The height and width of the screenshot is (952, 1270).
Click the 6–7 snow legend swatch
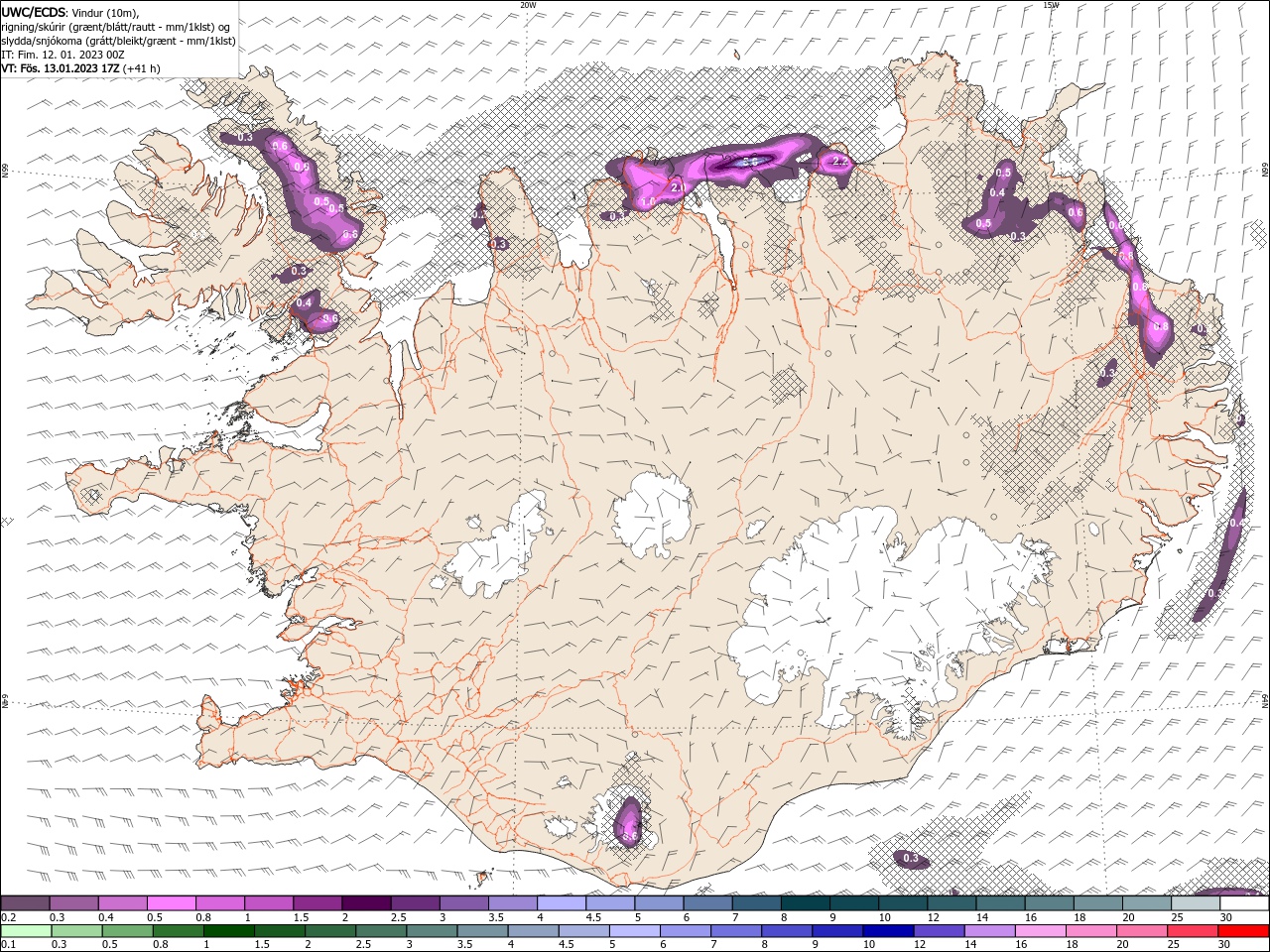[x=707, y=903]
